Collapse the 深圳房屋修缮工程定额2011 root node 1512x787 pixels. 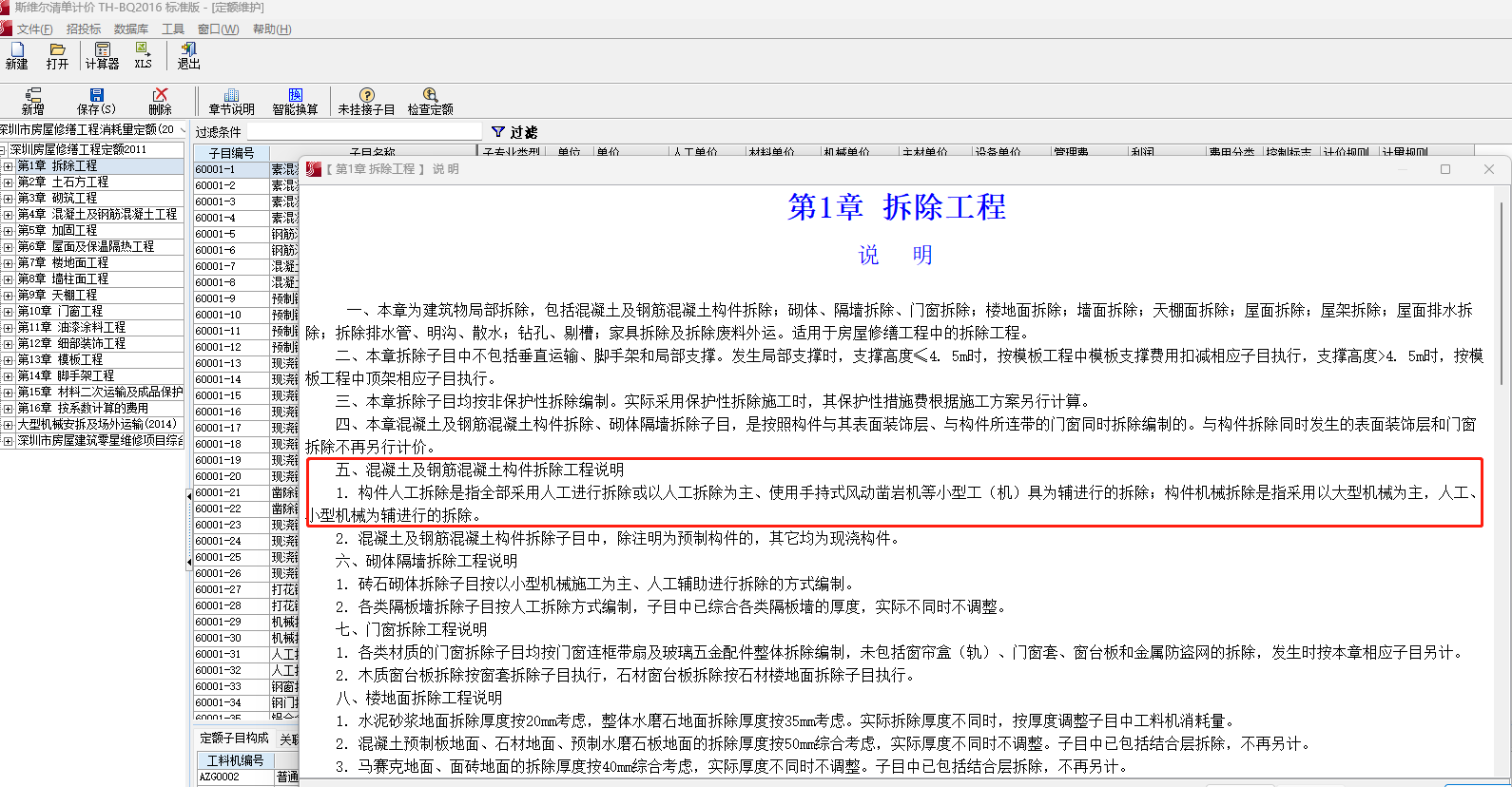4,150
